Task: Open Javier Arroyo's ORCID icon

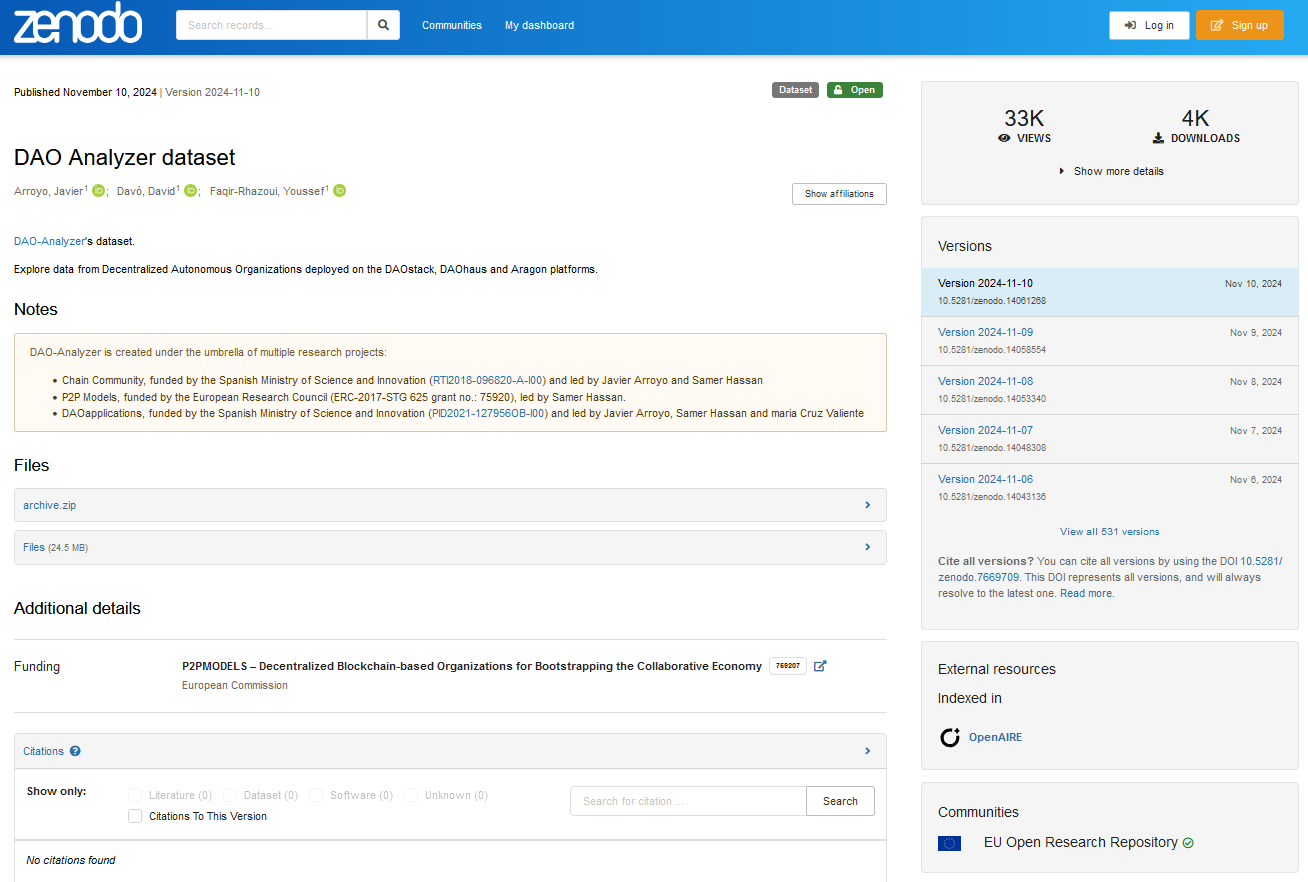Action: pos(98,191)
